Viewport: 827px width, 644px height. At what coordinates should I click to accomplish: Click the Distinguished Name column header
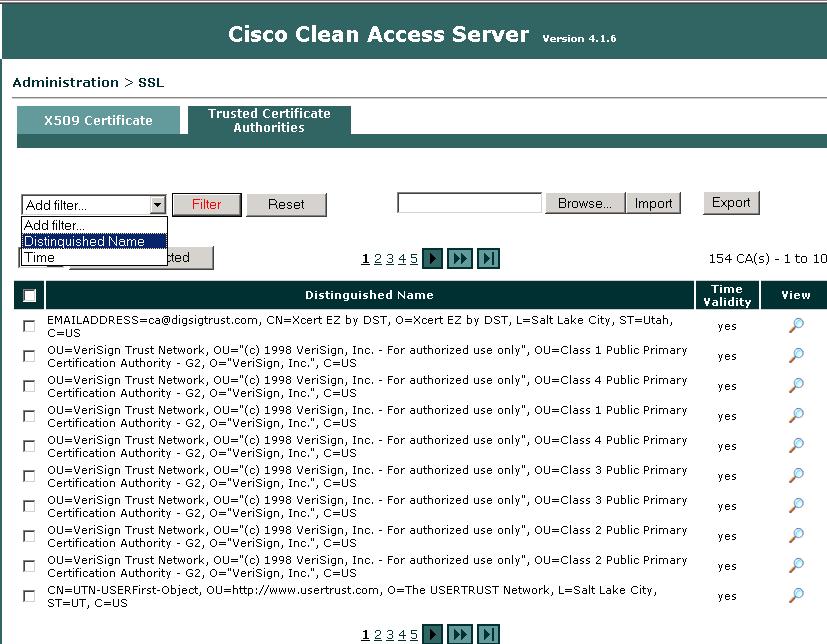(x=369, y=295)
